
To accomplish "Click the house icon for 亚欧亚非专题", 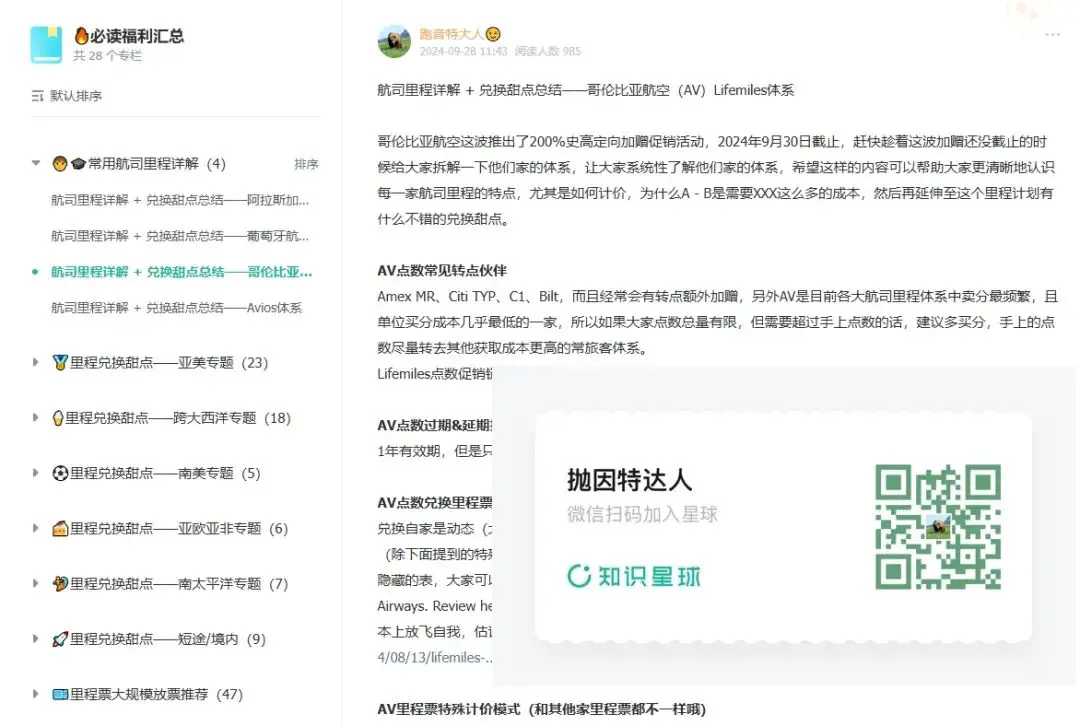I will coord(62,528).
